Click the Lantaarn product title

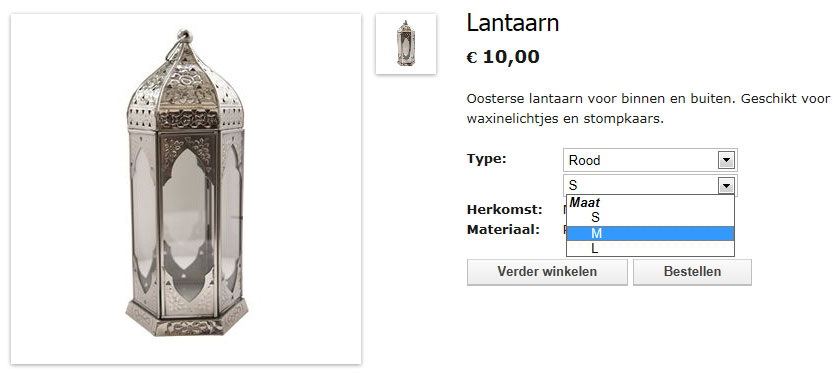(513, 23)
